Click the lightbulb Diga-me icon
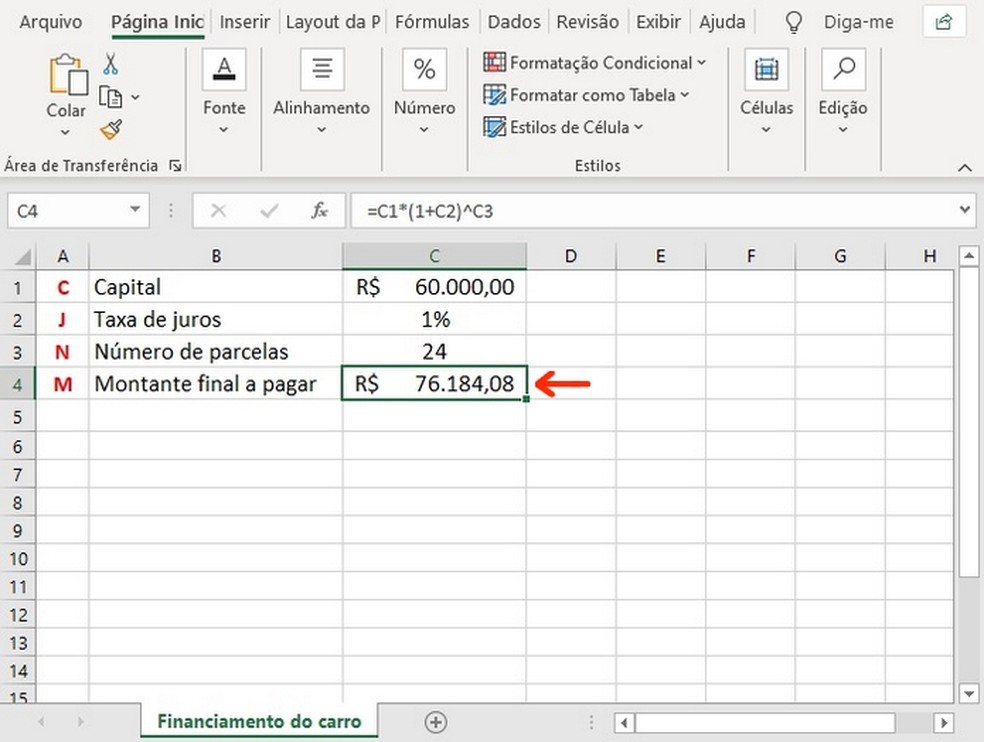 click(x=792, y=21)
